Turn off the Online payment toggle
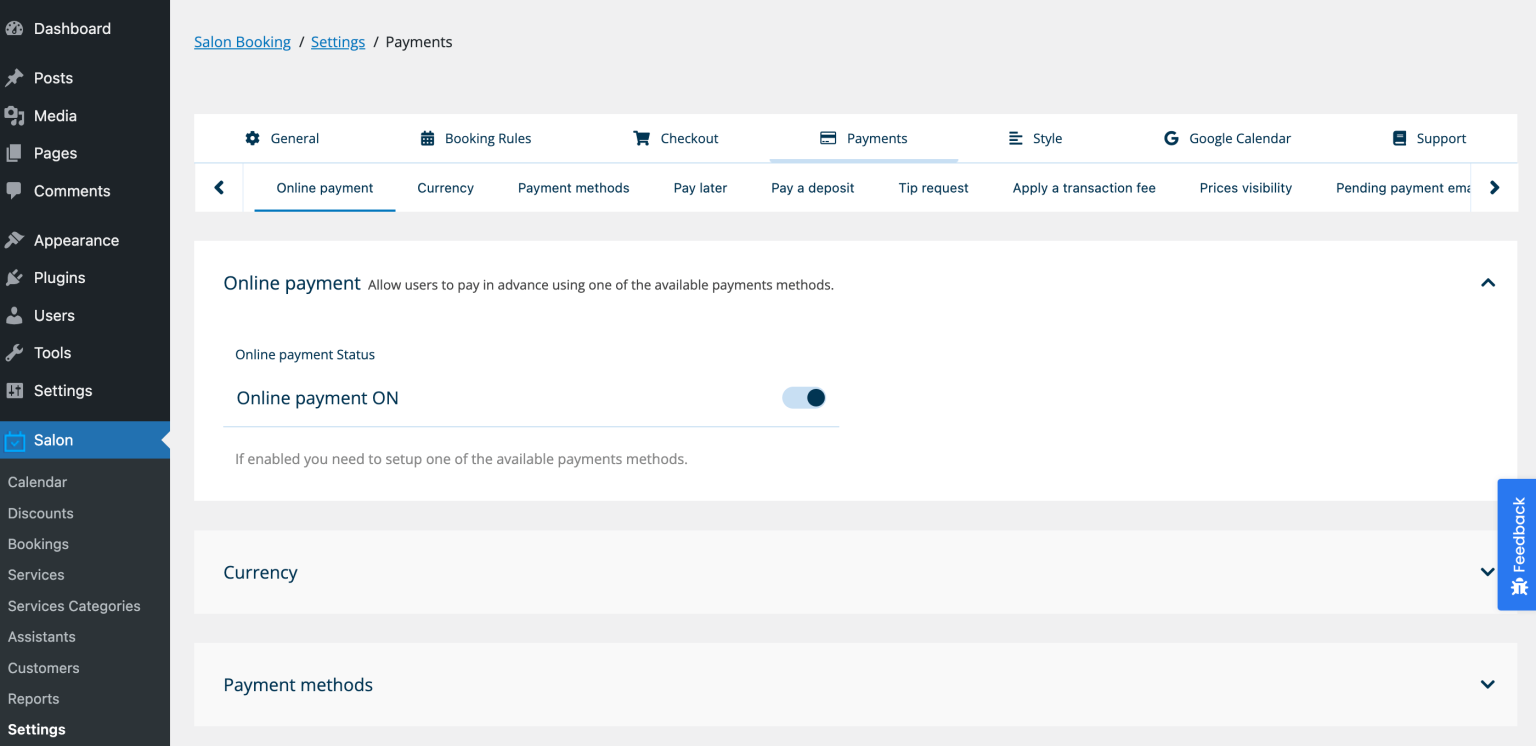This screenshot has height=746, width=1536. (x=804, y=398)
